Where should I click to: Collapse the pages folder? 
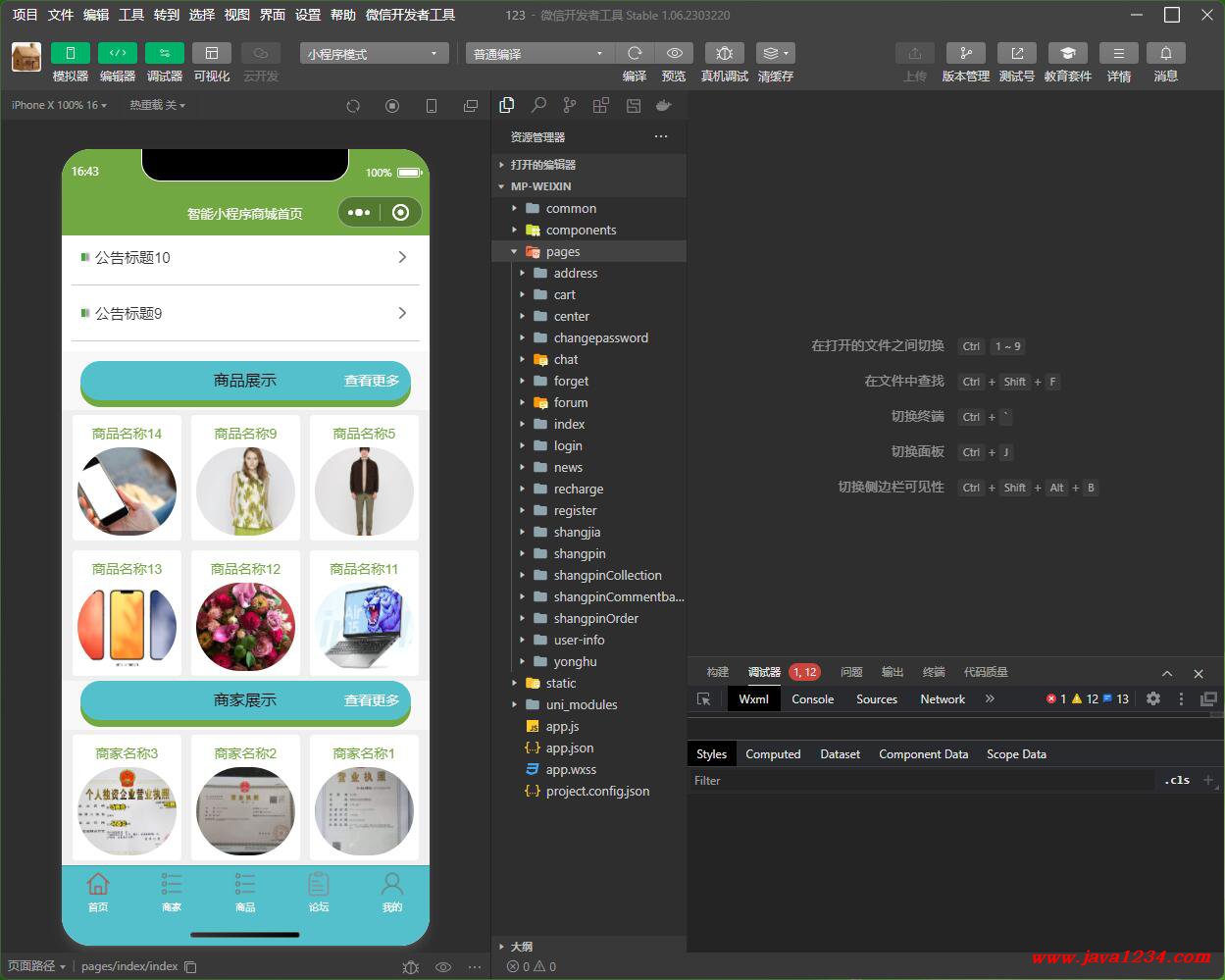coord(588,251)
